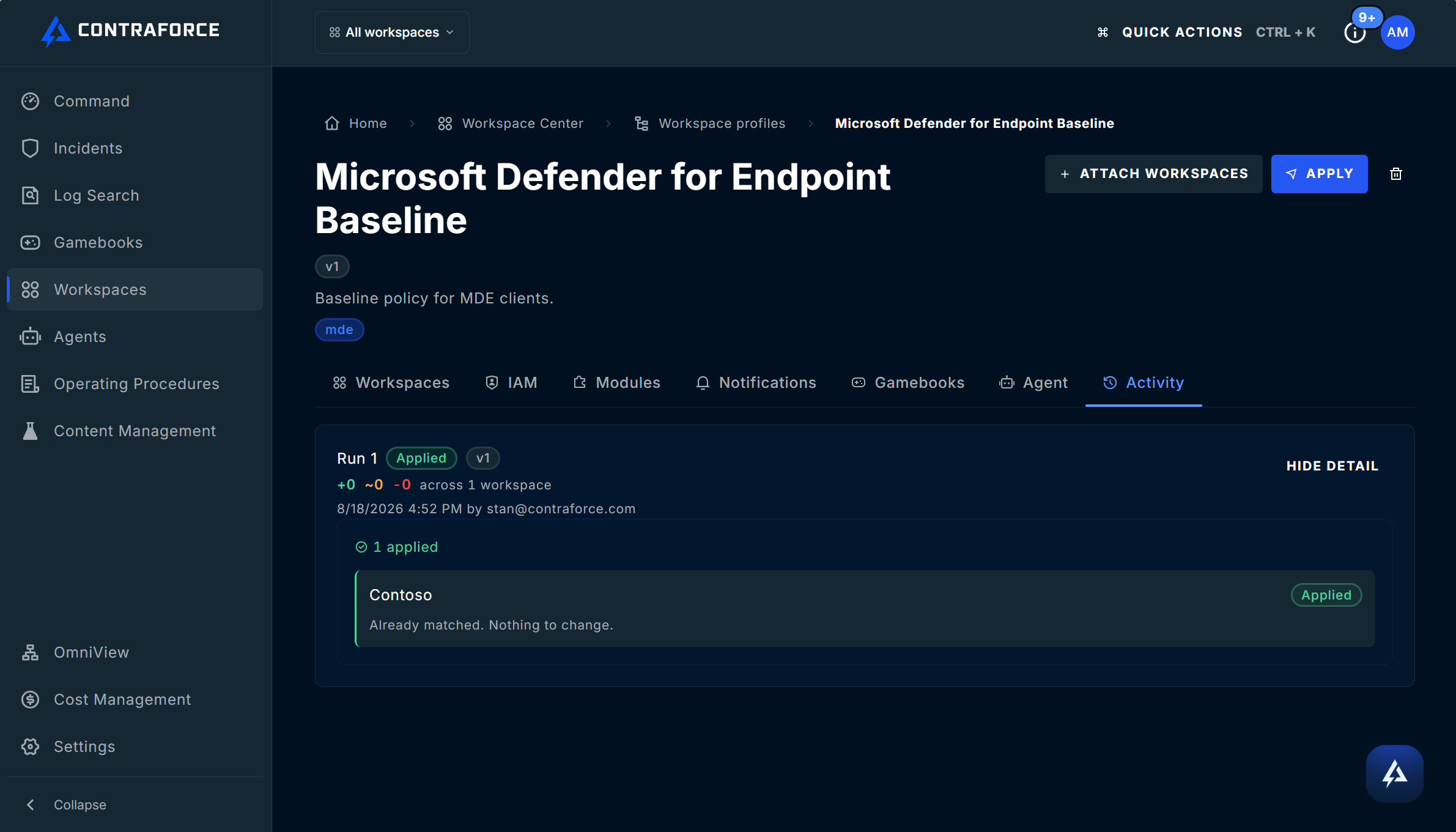This screenshot has height=832, width=1456.
Task: Click "Already matched. Nothing to change." text
Action: point(491,625)
